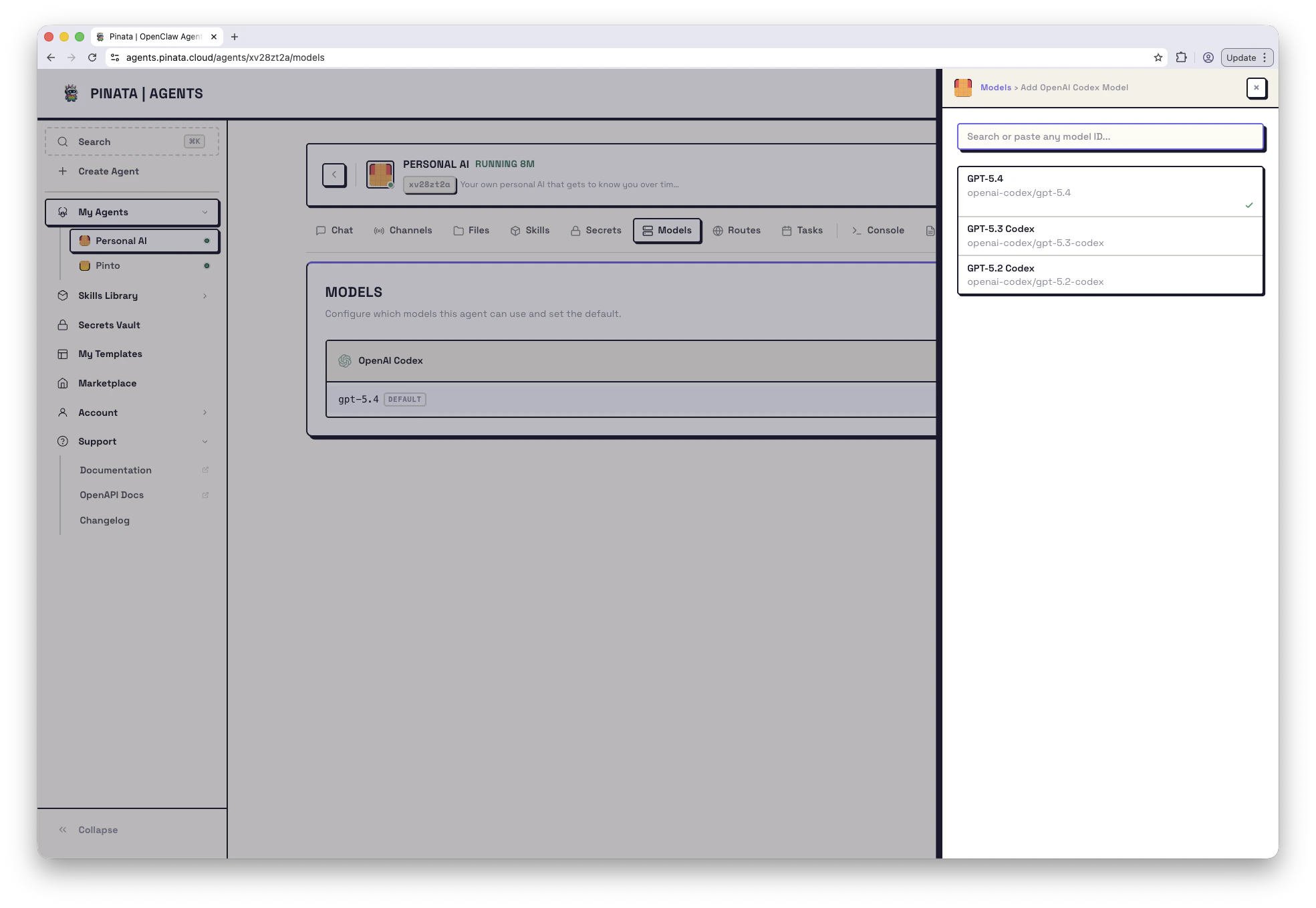Click the Marketplace storefront icon

[x=63, y=383]
